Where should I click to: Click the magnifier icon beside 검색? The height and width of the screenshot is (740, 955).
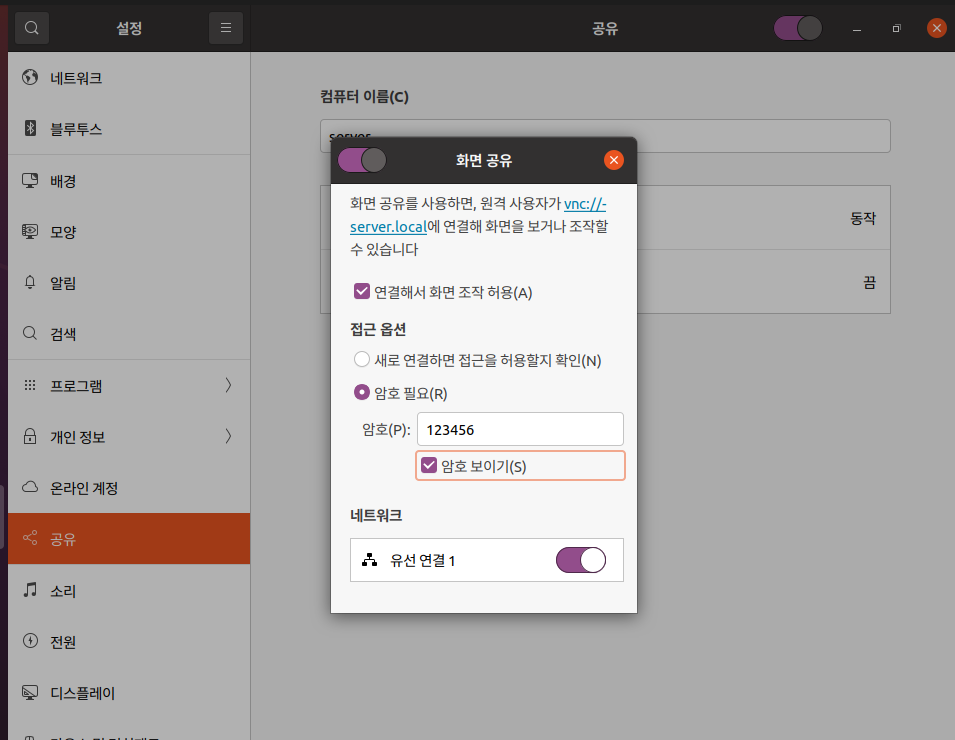(x=30, y=333)
